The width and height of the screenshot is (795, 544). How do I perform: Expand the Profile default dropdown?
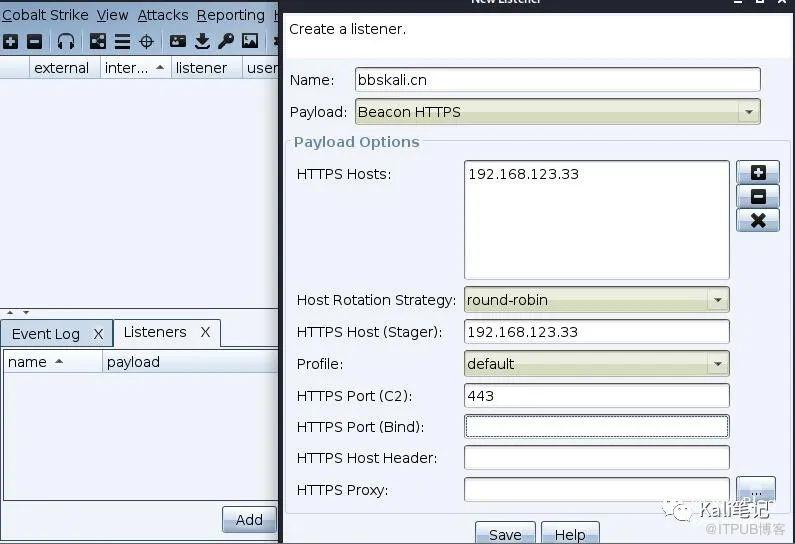[x=717, y=364]
